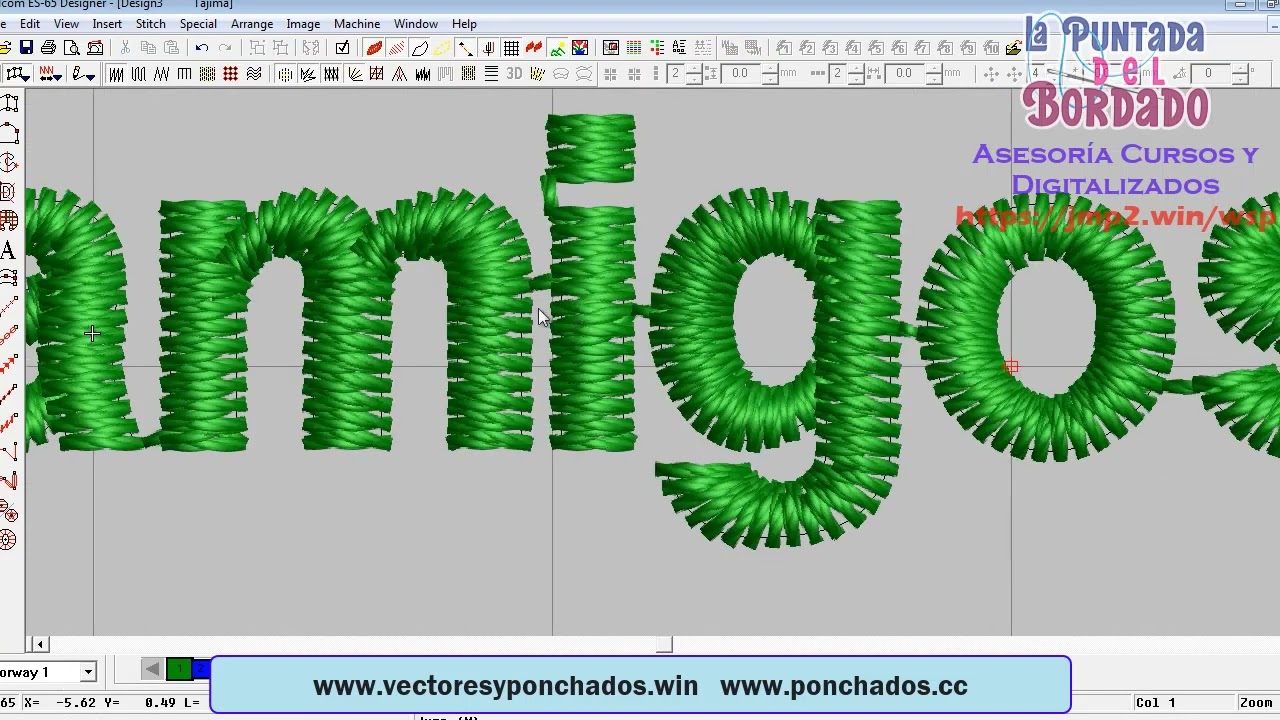Open the Edit menu
Image resolution: width=1280 pixels, height=720 pixels.
click(x=30, y=23)
